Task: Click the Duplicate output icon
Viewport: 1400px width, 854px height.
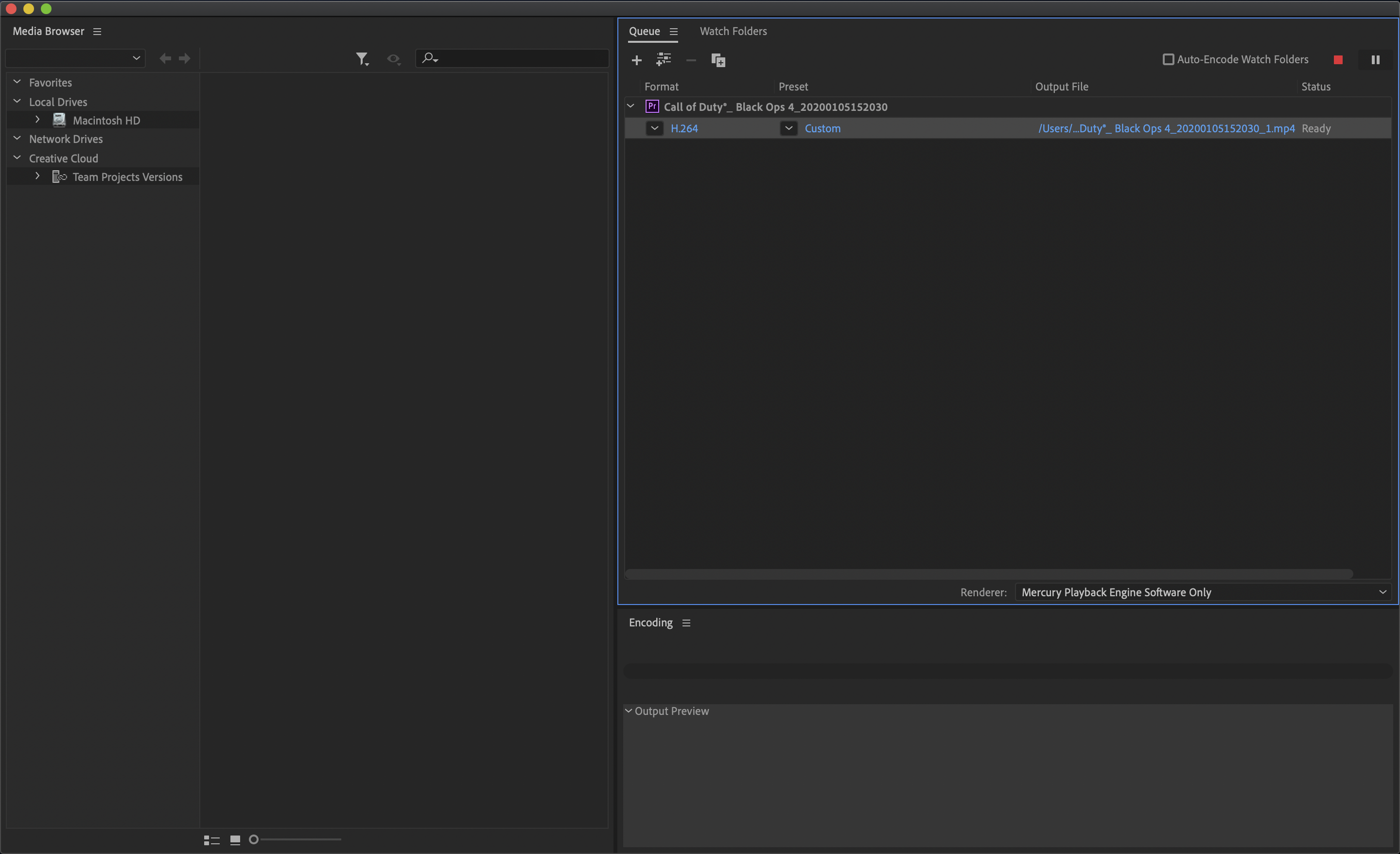Action: (718, 60)
